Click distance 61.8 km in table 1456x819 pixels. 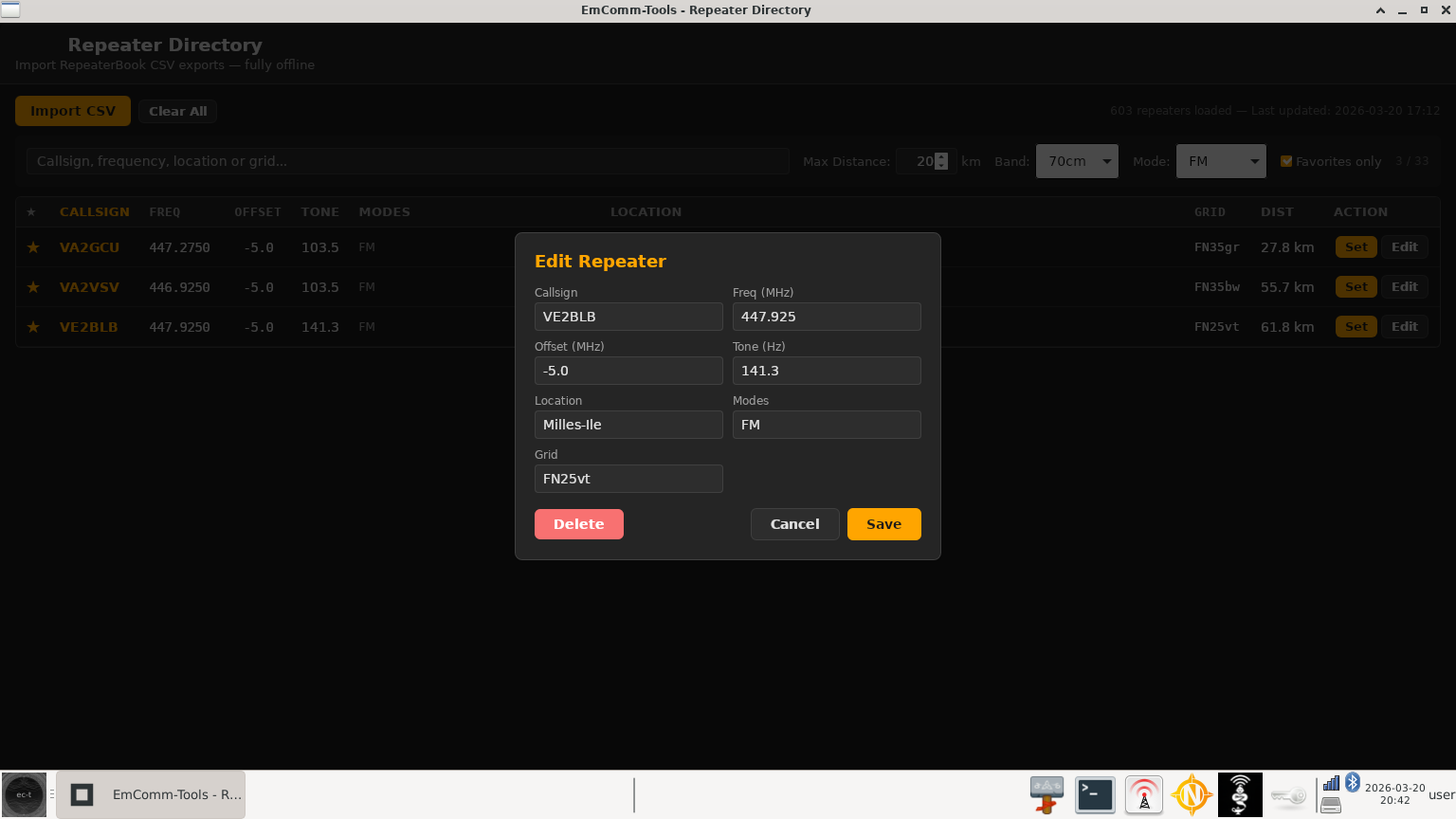click(1287, 327)
